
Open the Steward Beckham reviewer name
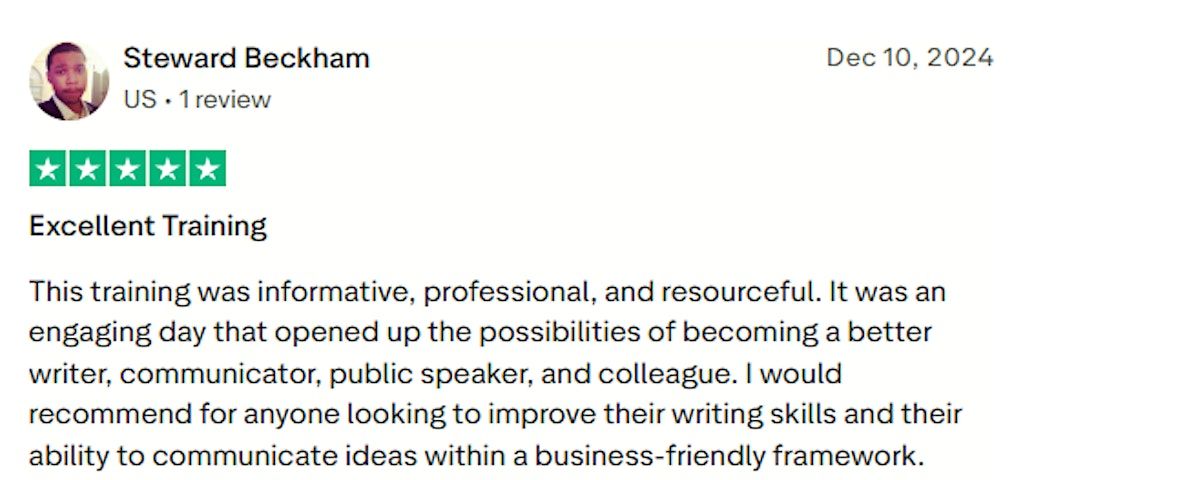[246, 58]
